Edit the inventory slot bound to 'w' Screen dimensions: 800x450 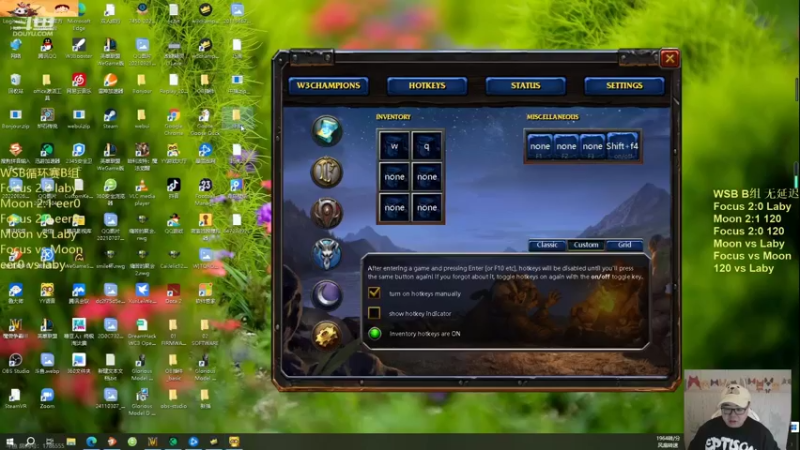(394, 146)
